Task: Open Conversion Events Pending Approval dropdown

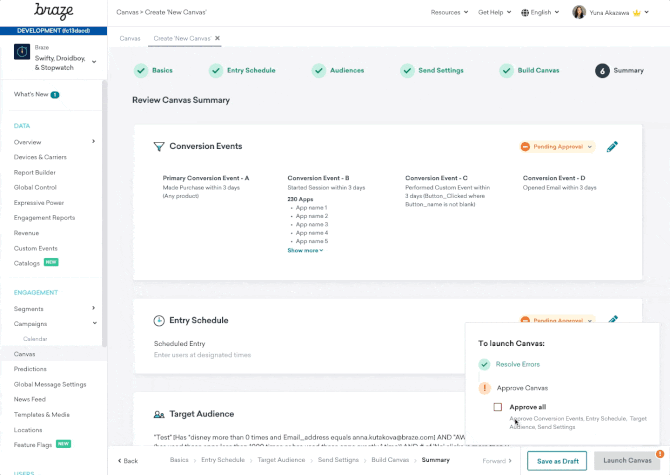Action: point(557,147)
